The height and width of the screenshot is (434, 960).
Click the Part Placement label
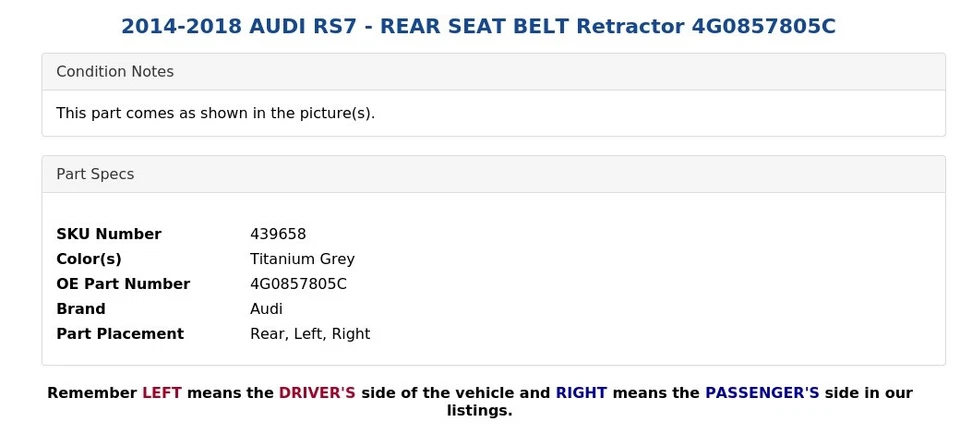[x=120, y=334]
